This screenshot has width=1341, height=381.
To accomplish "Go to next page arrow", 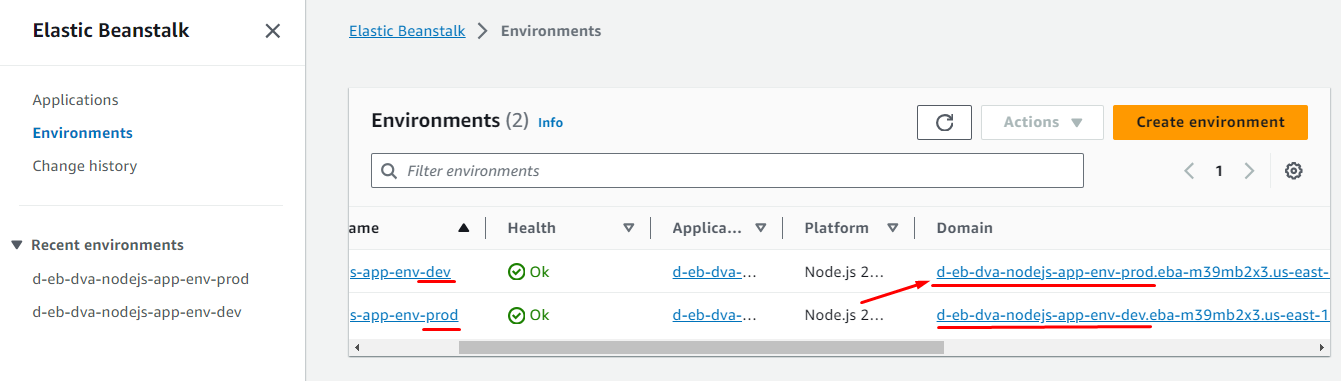I will [1249, 171].
